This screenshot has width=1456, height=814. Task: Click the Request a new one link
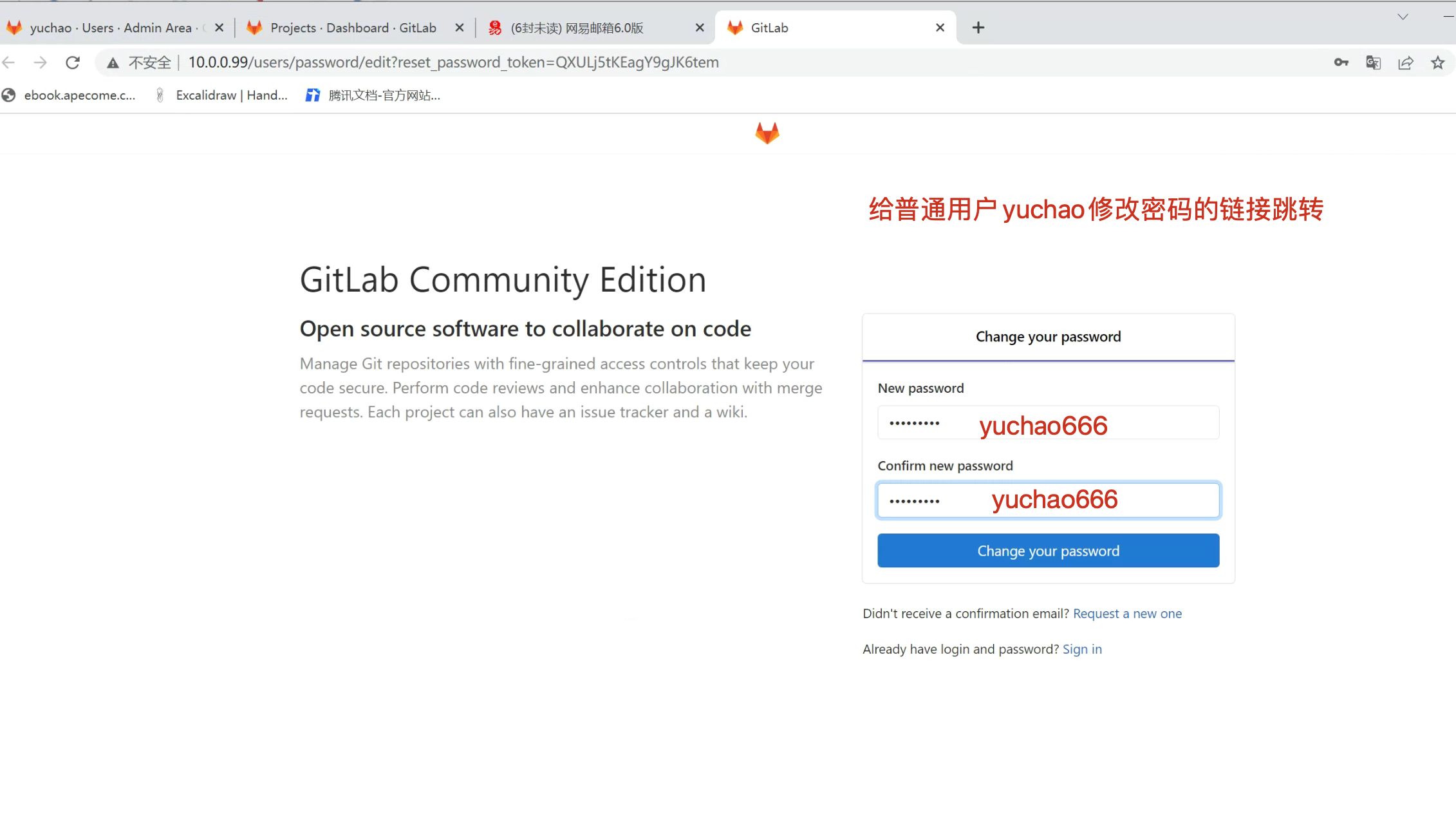coord(1127,614)
